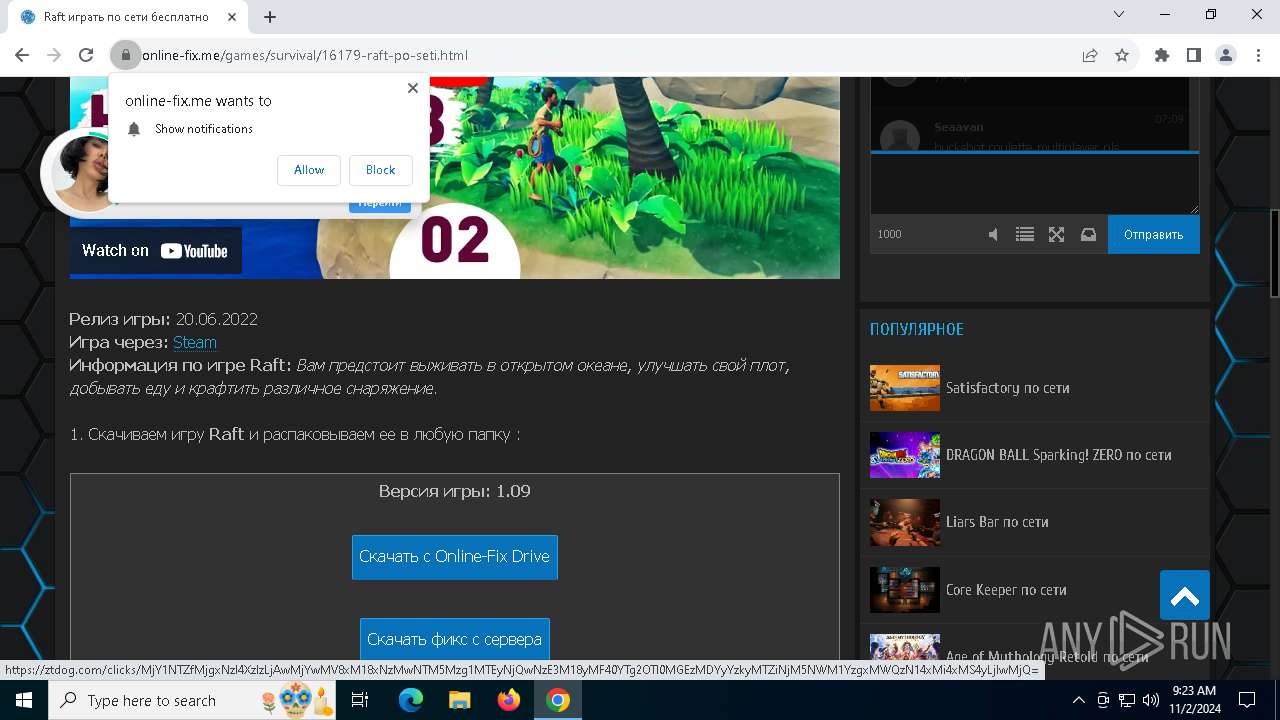Open the chat inbox tray icon

1088,234
